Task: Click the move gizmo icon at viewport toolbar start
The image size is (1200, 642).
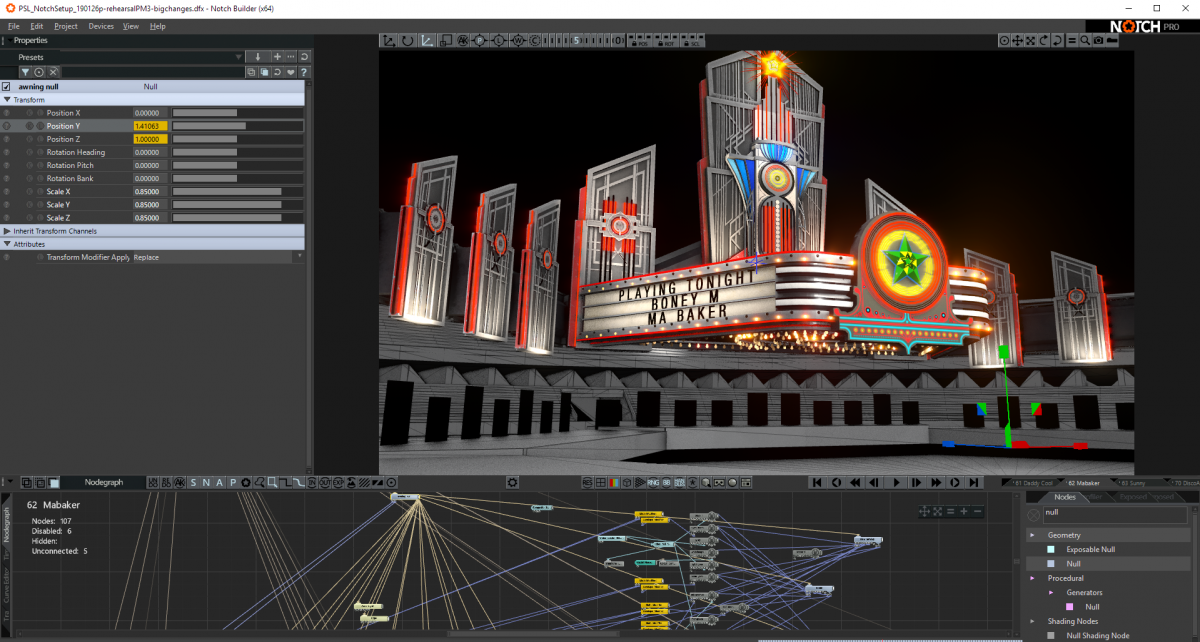Action: (389, 41)
